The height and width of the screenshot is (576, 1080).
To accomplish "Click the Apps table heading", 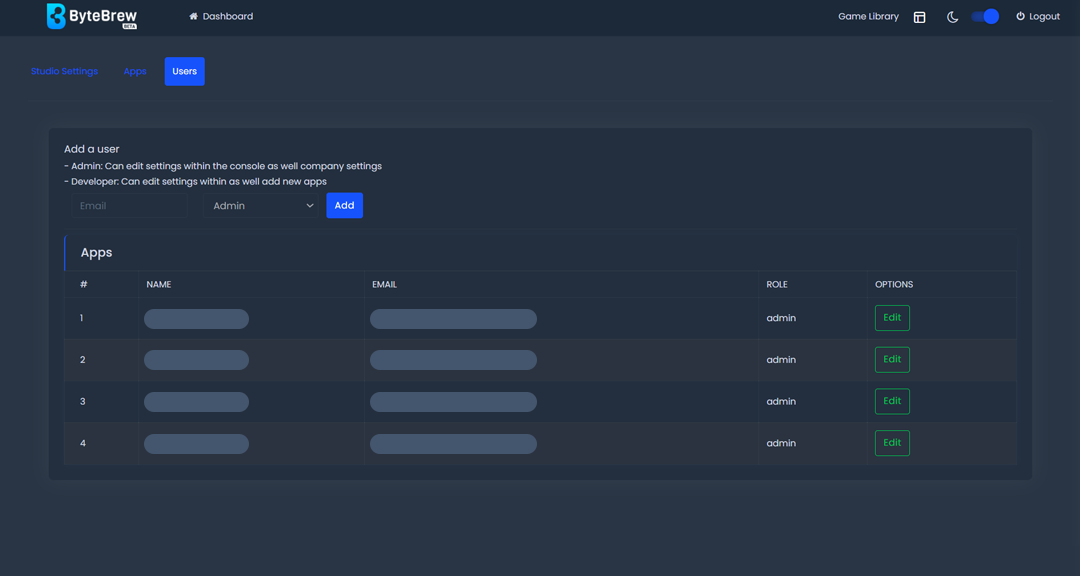I will pos(96,253).
